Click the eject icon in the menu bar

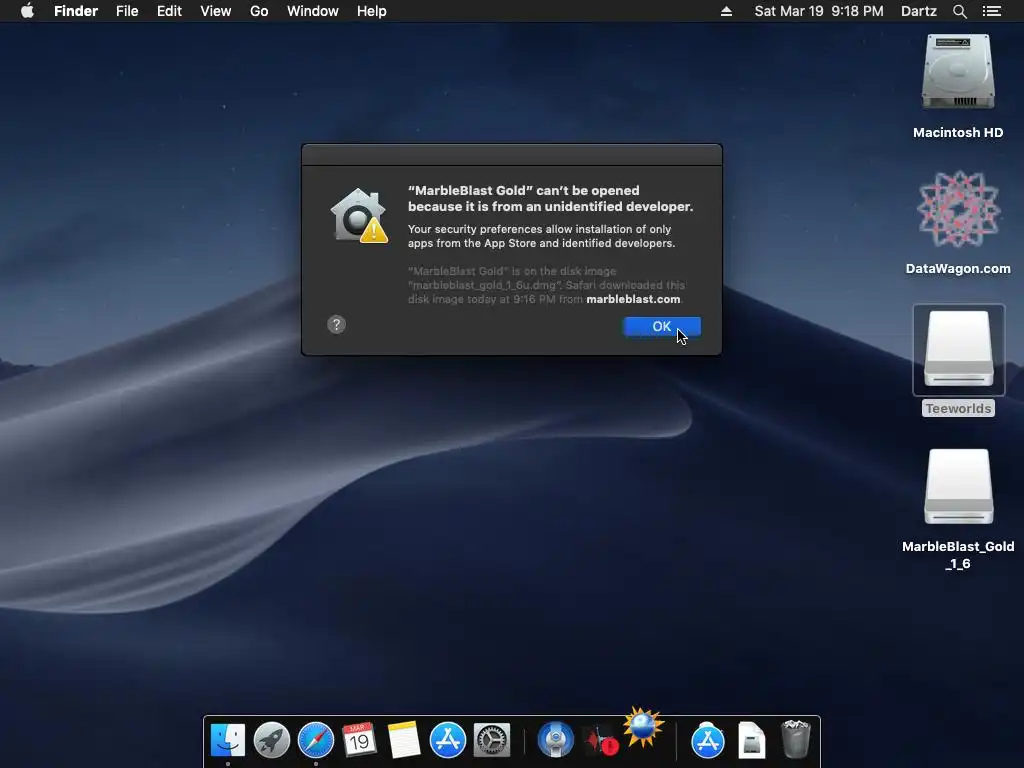[x=726, y=11]
